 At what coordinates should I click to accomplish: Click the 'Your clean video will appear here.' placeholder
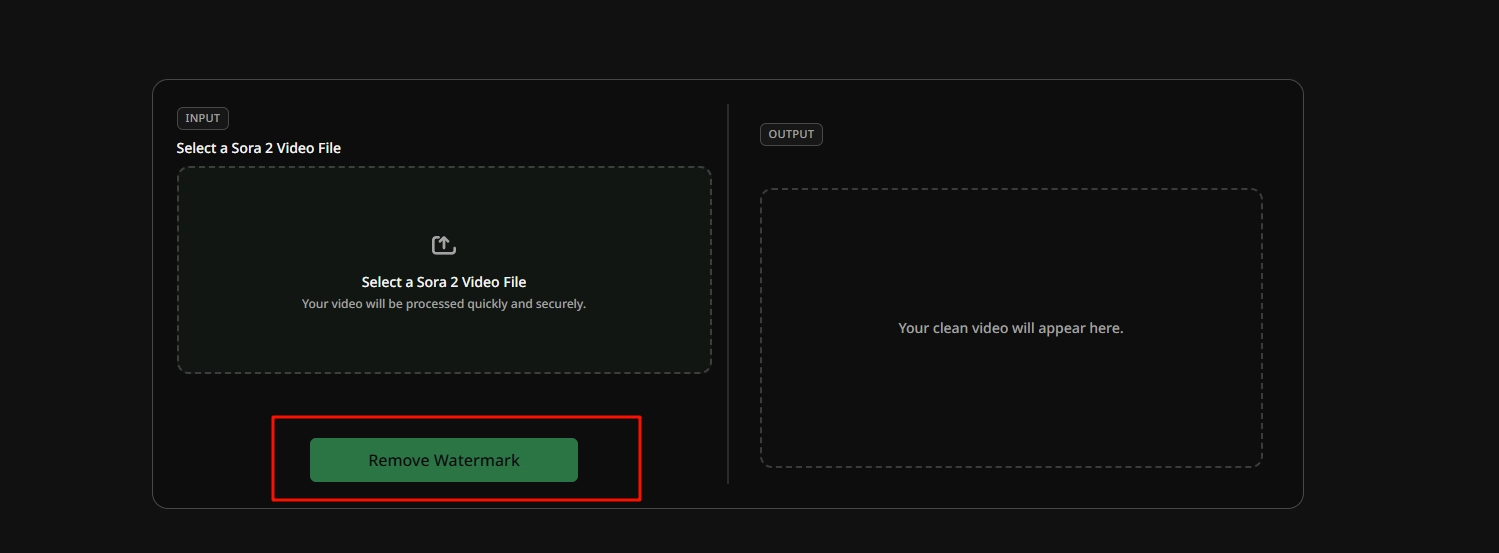(1011, 328)
